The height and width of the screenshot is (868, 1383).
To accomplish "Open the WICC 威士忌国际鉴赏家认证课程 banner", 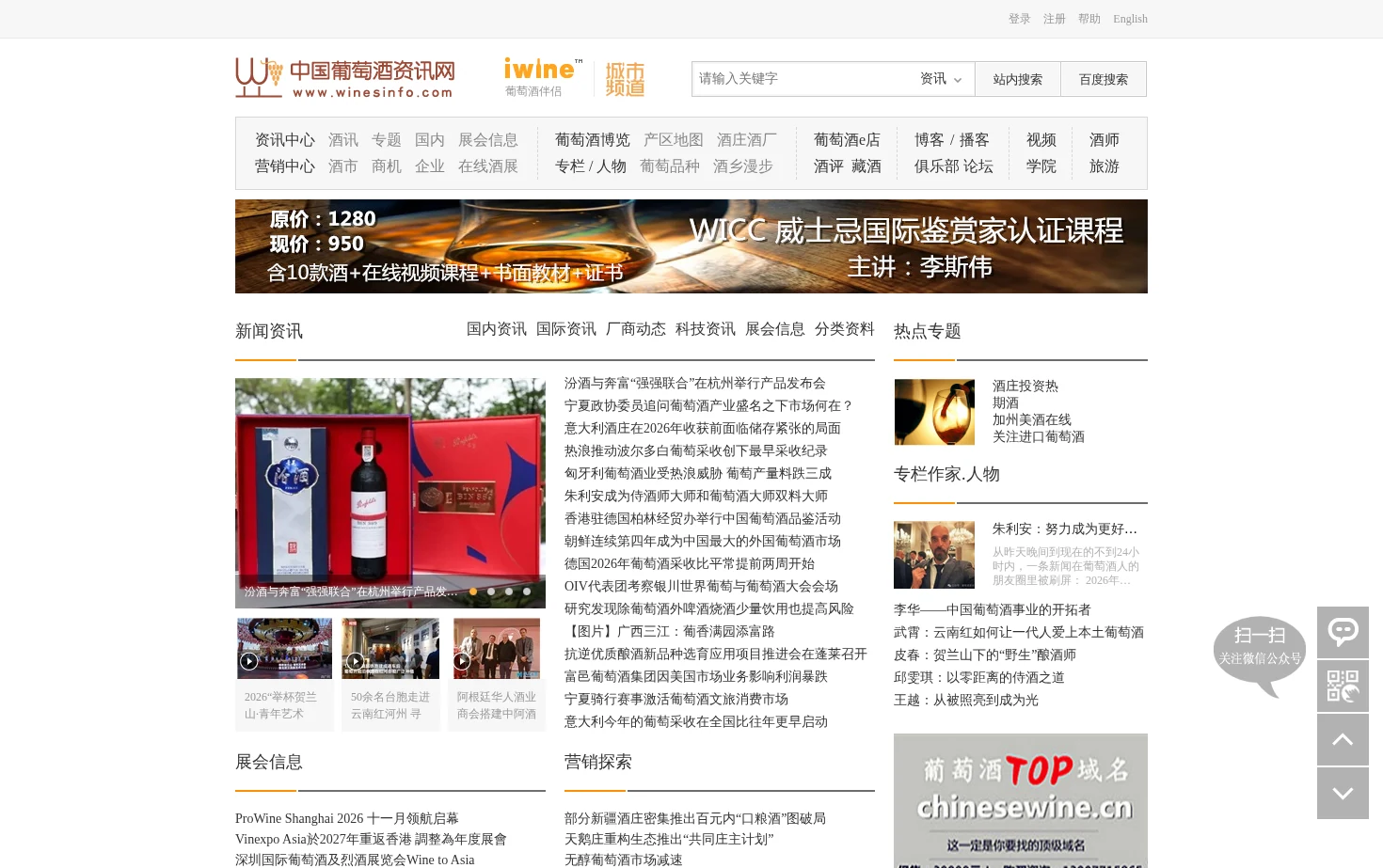I will point(691,246).
